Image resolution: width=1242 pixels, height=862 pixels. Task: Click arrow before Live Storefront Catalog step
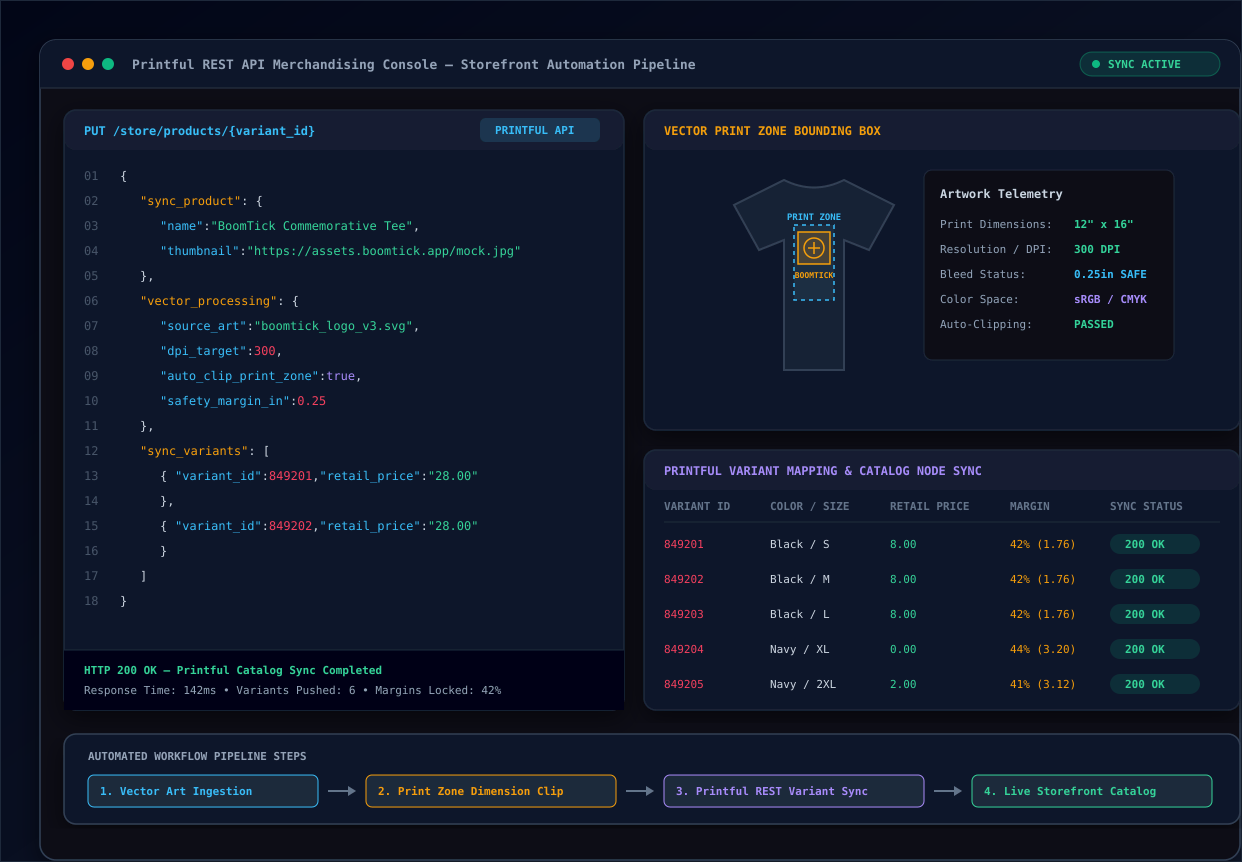click(x=948, y=791)
